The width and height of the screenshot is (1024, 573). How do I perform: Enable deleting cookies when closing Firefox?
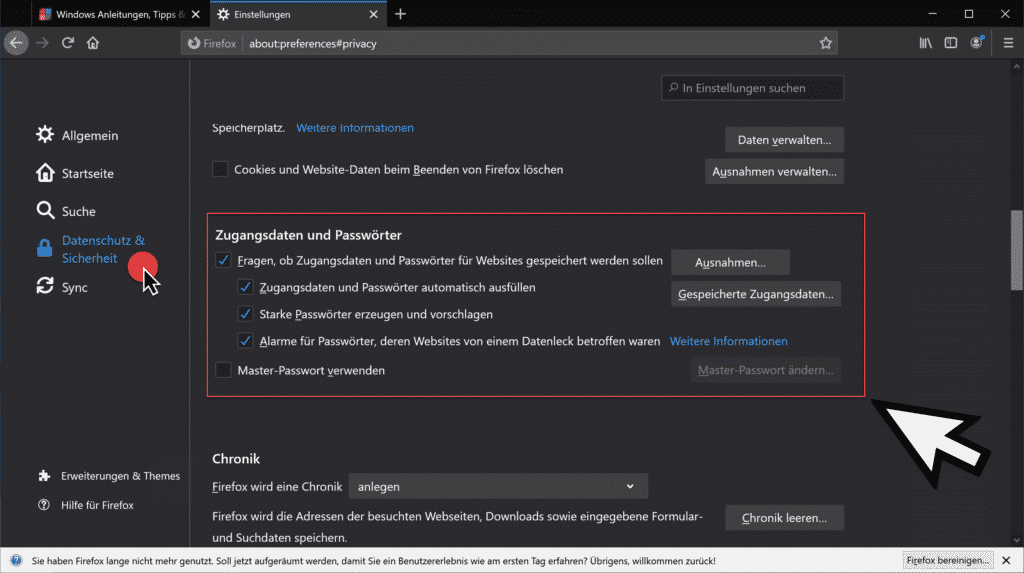(220, 169)
